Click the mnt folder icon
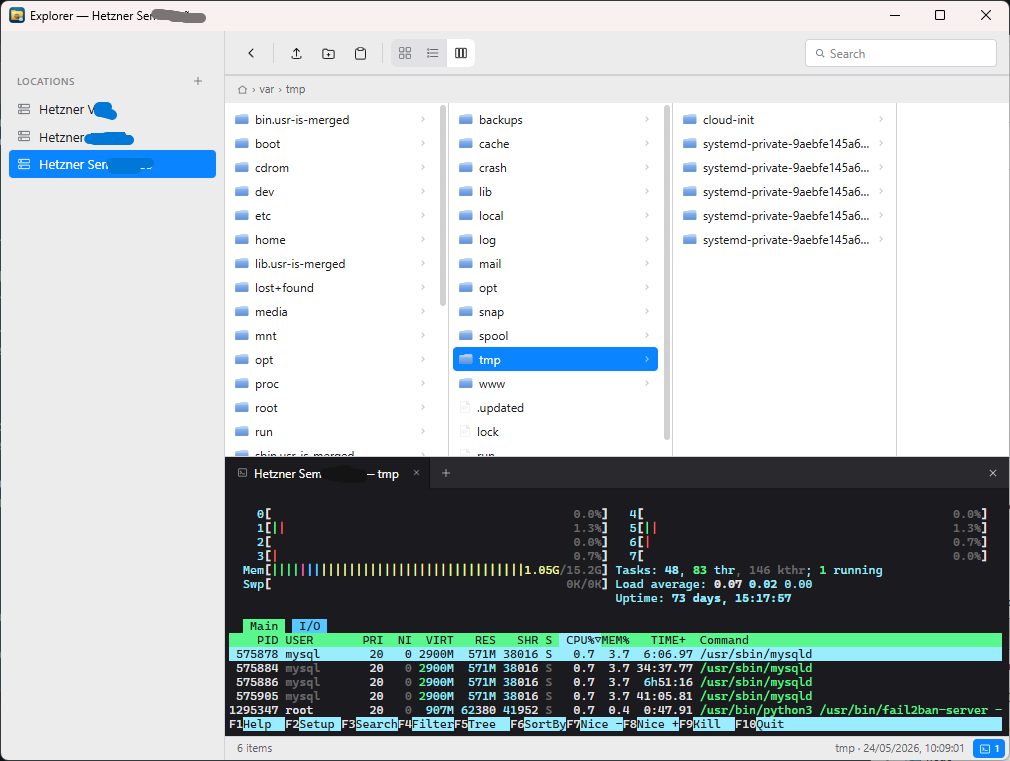Screen dimensions: 1010x761 point(242,336)
